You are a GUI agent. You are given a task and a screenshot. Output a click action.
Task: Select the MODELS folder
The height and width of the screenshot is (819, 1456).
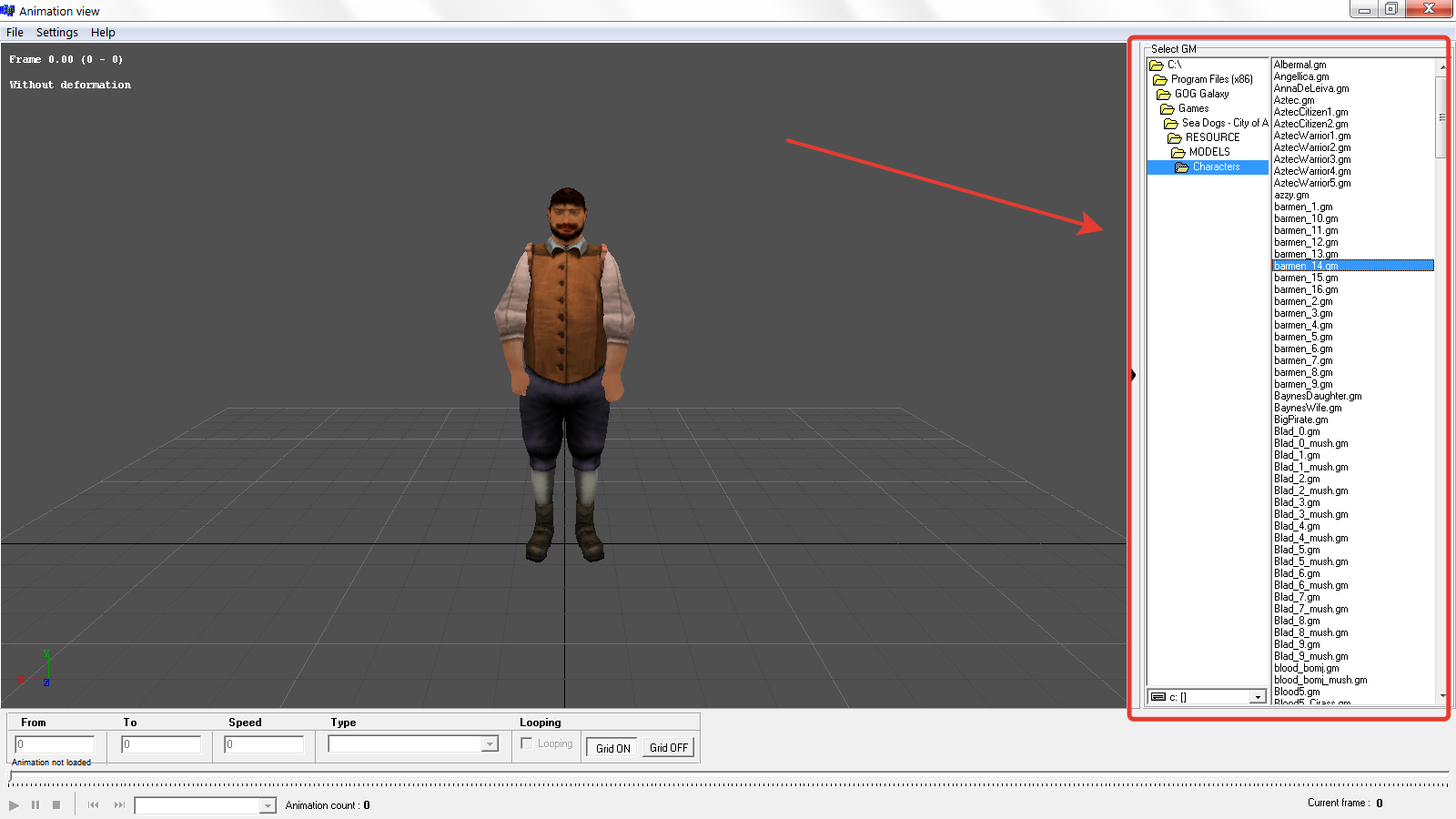coord(1200,152)
